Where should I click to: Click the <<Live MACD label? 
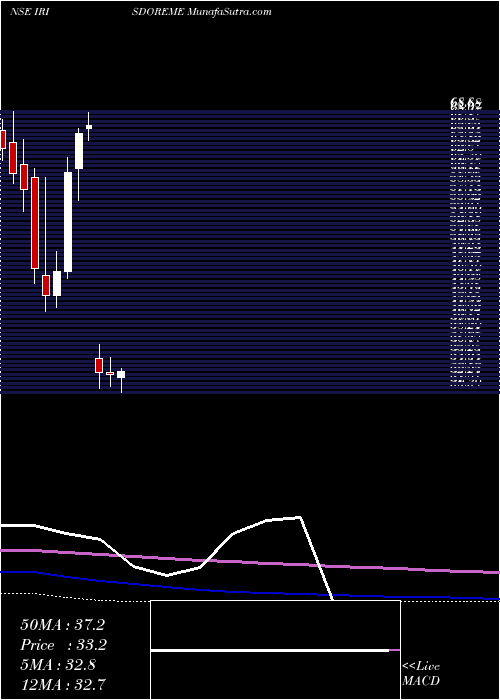click(421, 674)
